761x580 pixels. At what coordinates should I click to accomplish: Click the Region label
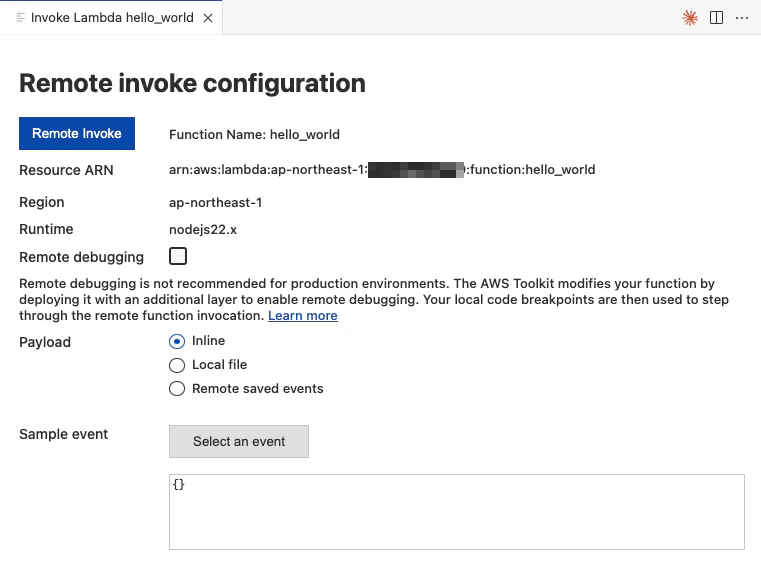(42, 202)
